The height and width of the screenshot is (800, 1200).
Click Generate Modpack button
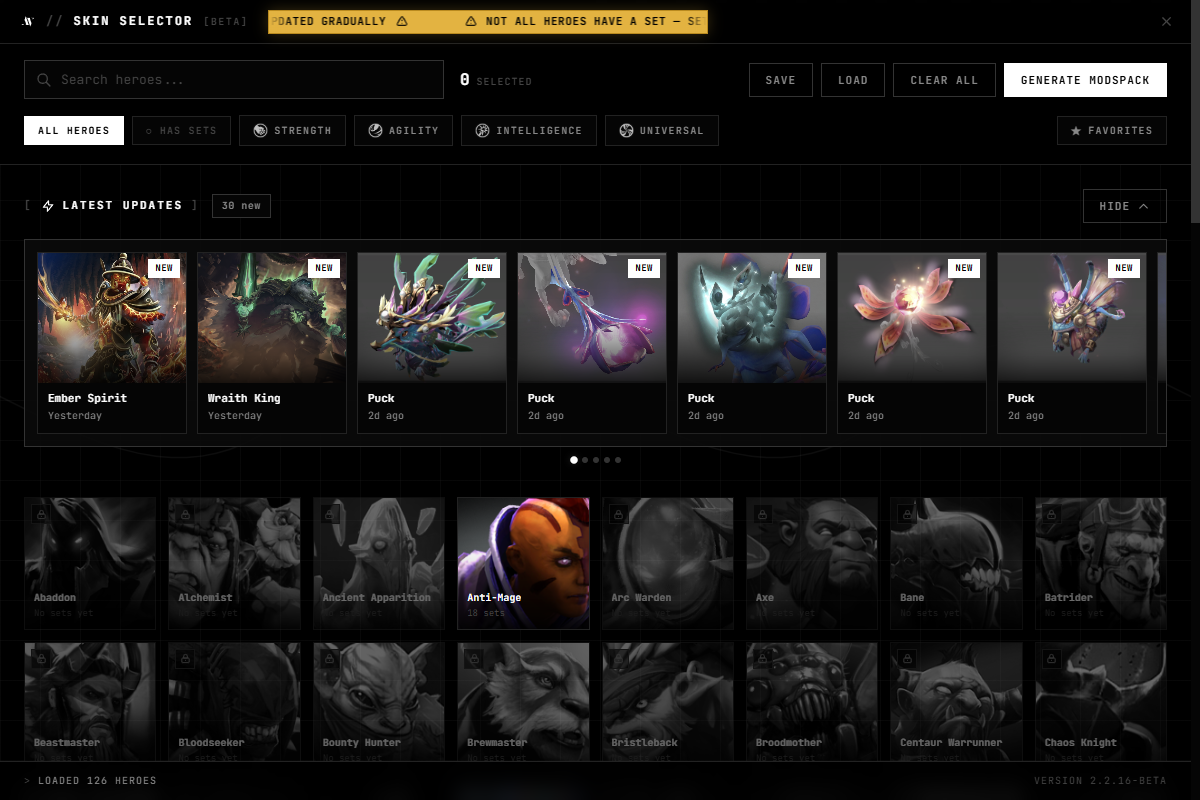pos(1085,80)
